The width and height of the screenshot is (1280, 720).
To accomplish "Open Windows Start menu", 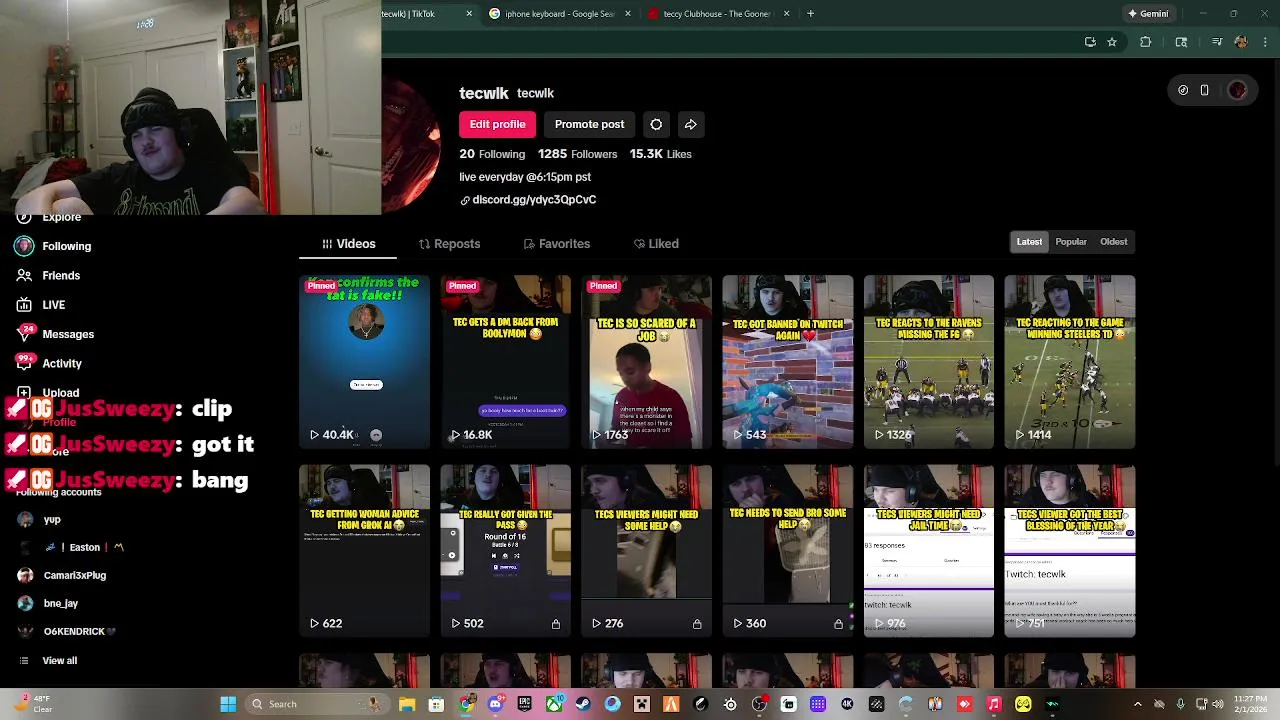I will [228, 704].
